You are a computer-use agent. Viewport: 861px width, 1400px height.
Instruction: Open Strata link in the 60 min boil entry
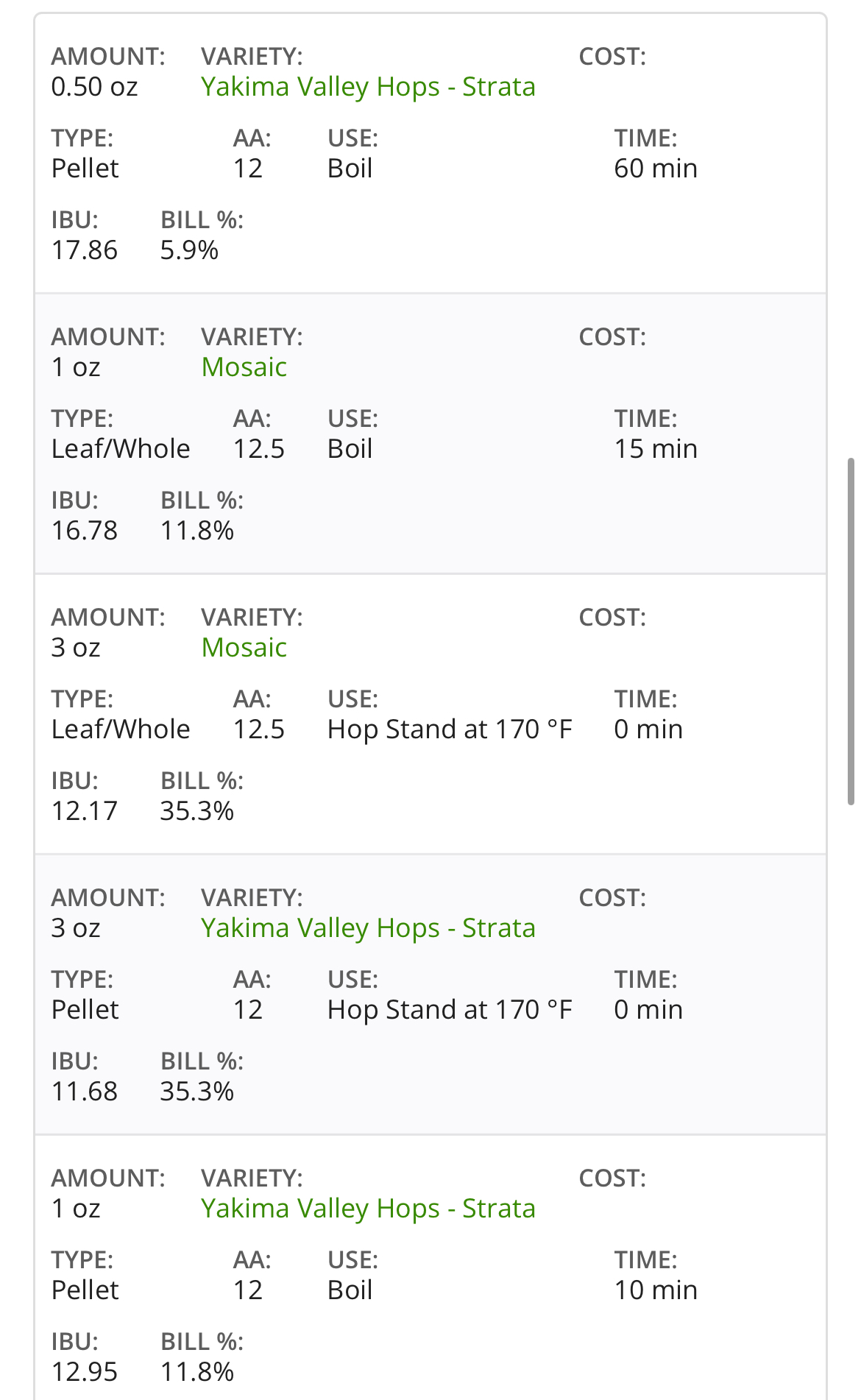[x=368, y=87]
